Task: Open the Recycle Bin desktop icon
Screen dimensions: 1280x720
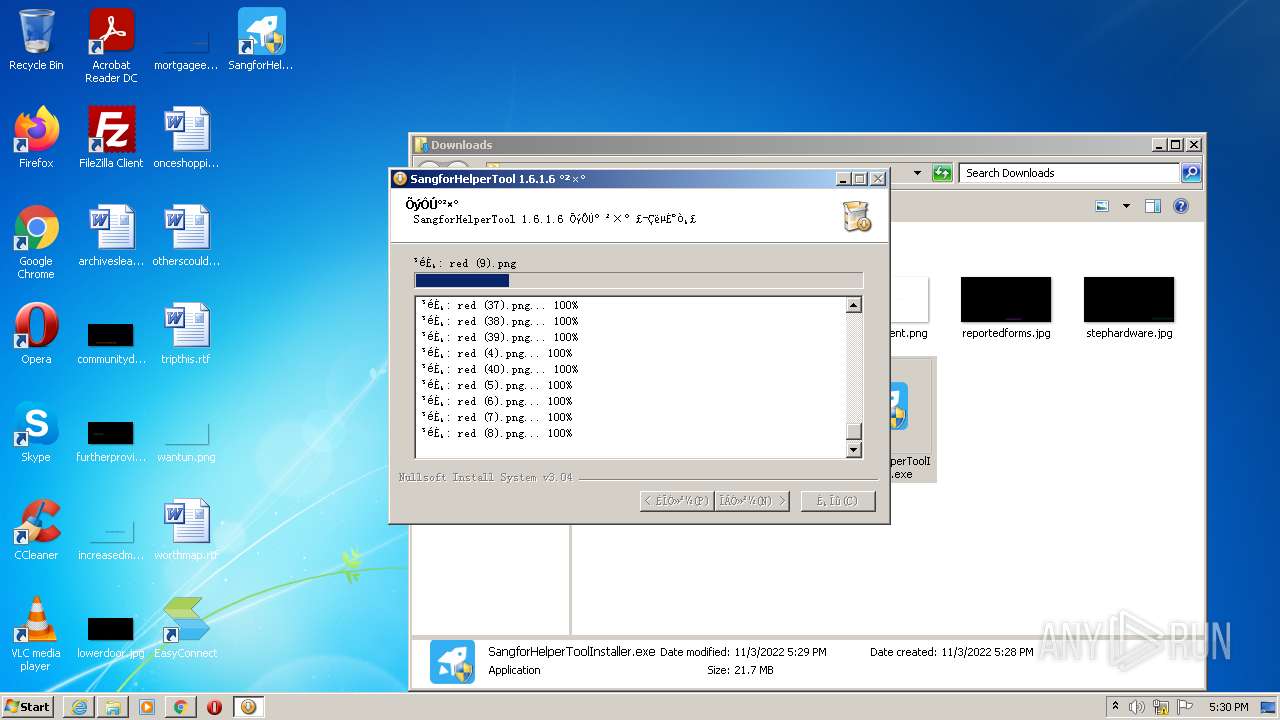Action: (x=36, y=40)
